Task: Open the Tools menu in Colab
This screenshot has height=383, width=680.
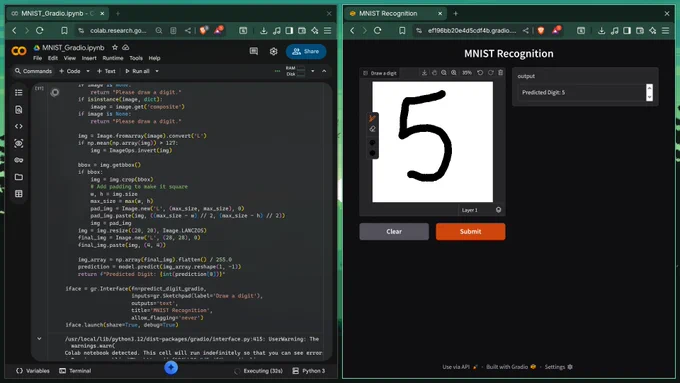Action: tap(136, 58)
